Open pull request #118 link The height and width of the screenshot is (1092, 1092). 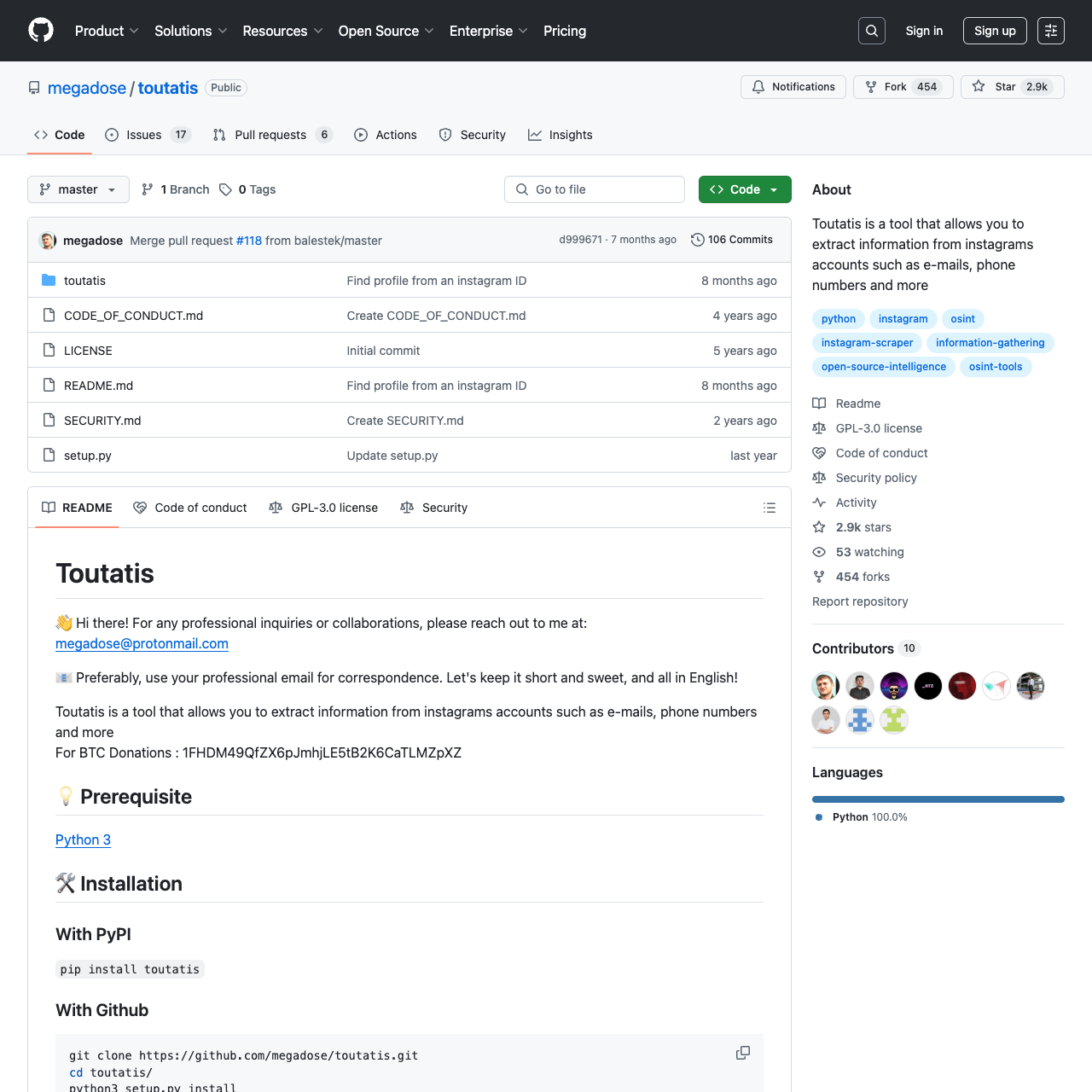click(x=249, y=241)
